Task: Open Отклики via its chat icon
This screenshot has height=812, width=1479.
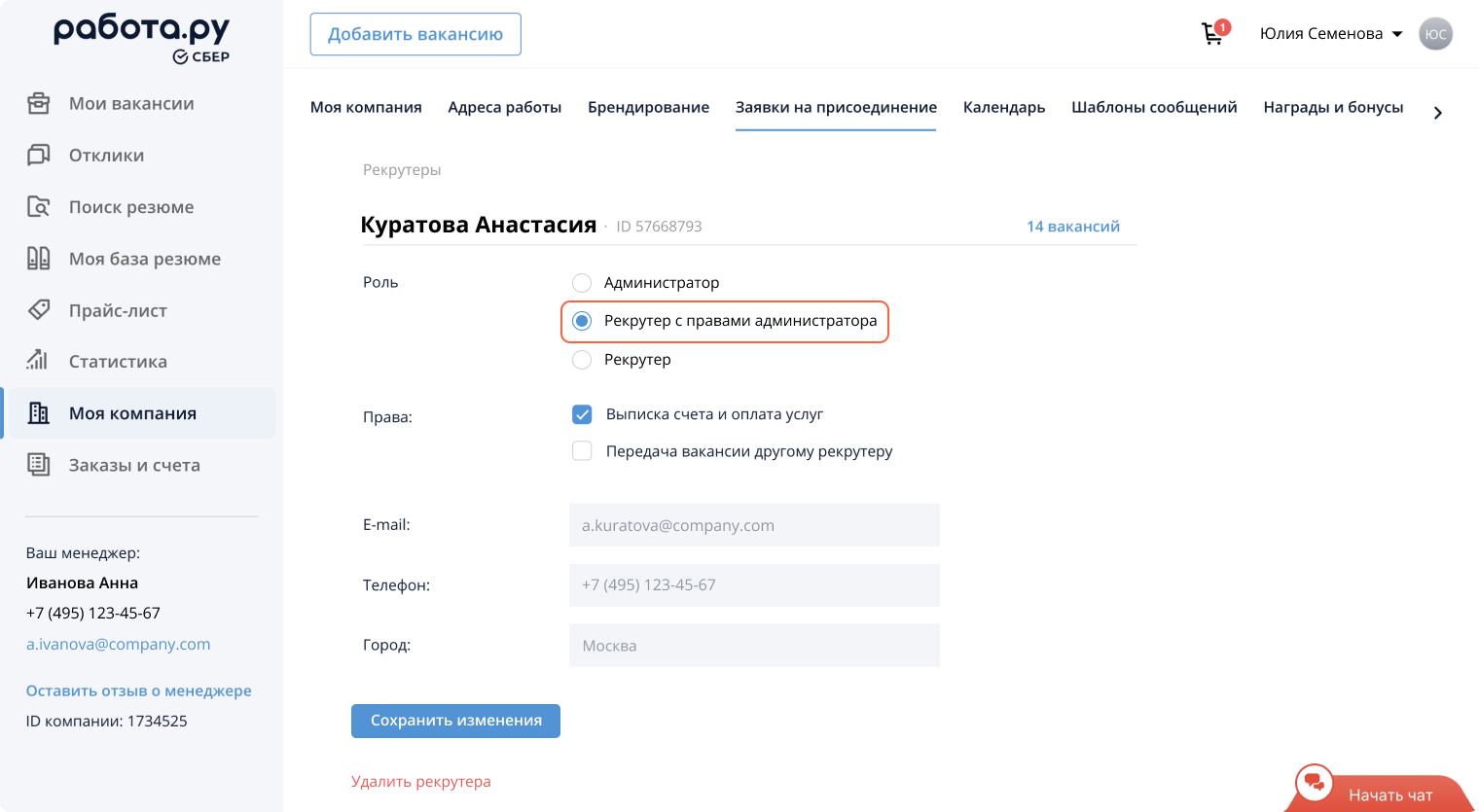Action: click(38, 155)
